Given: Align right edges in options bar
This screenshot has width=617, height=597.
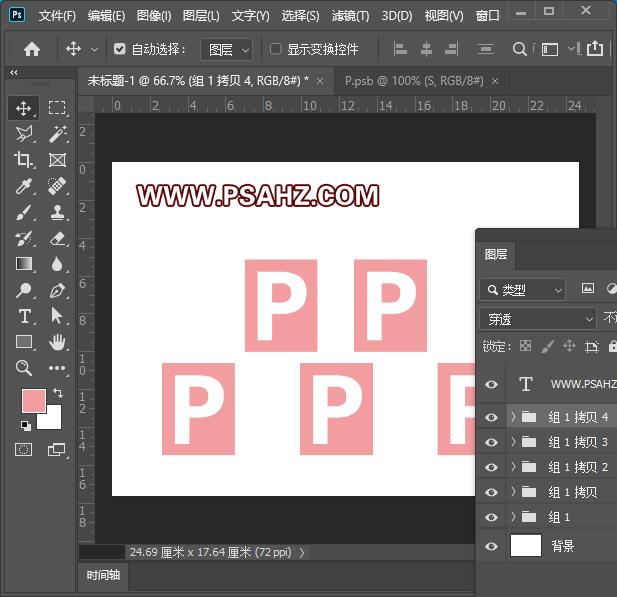Looking at the screenshot, I should [x=451, y=49].
